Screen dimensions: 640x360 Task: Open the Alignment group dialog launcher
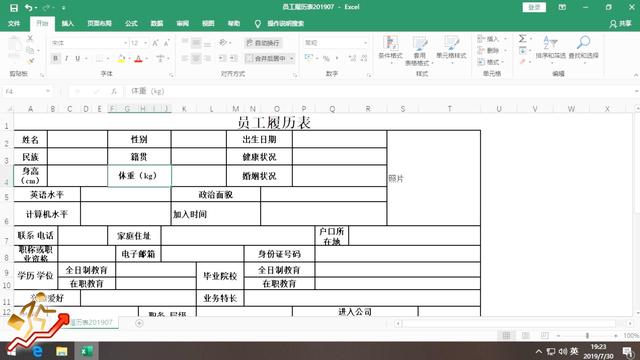point(295,75)
